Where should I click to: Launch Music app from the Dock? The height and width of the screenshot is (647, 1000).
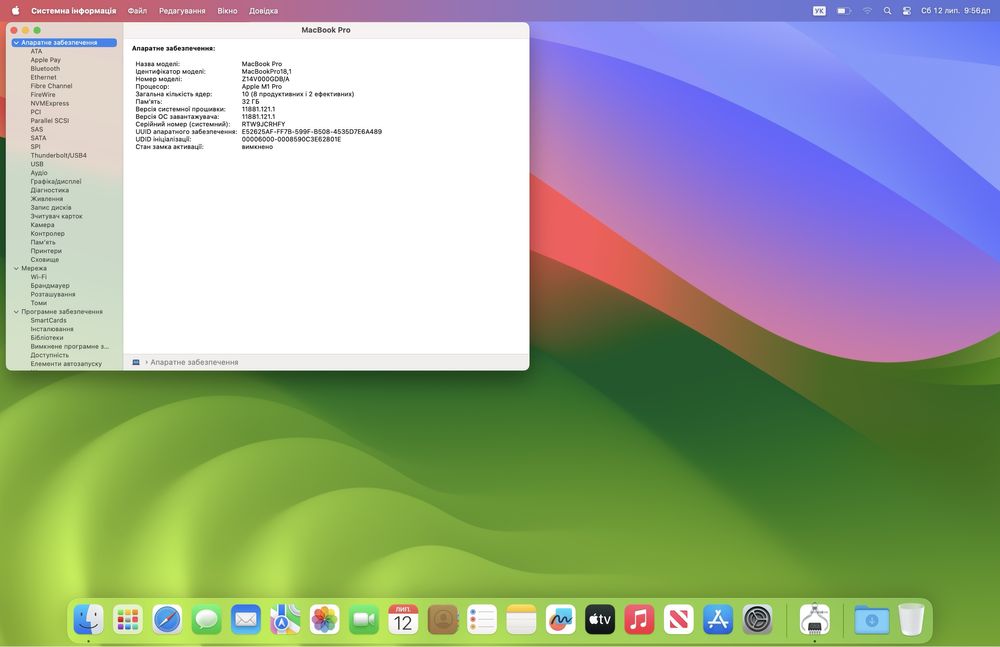coord(639,619)
